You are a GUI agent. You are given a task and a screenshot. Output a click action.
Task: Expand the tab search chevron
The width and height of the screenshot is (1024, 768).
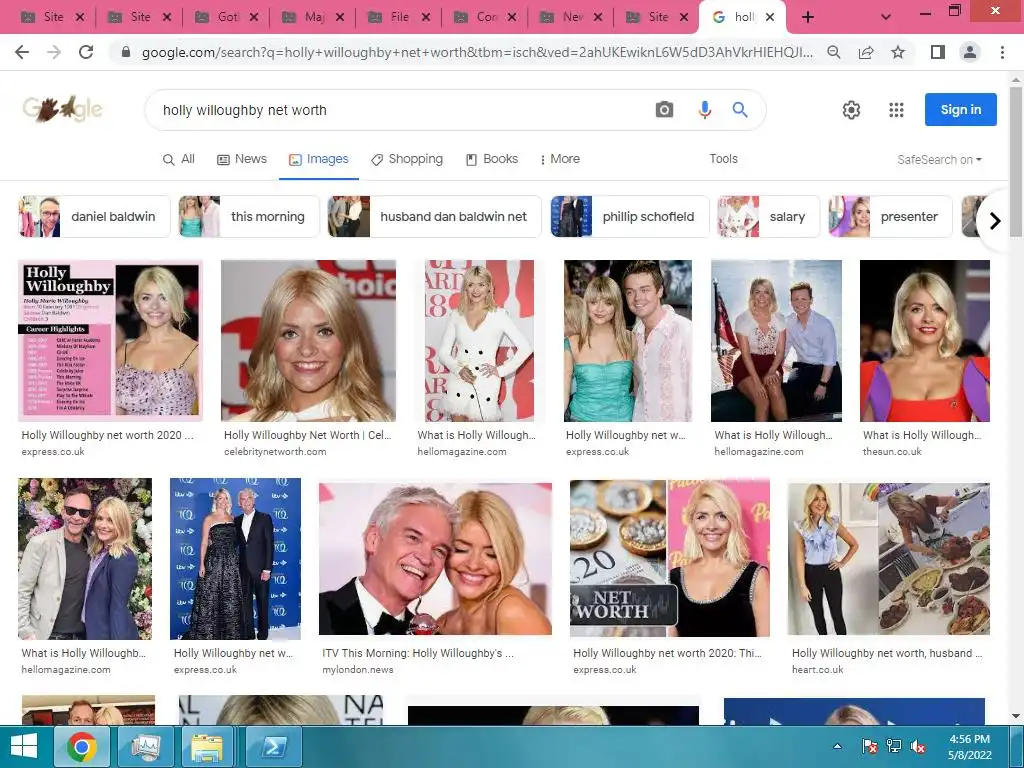(x=886, y=17)
